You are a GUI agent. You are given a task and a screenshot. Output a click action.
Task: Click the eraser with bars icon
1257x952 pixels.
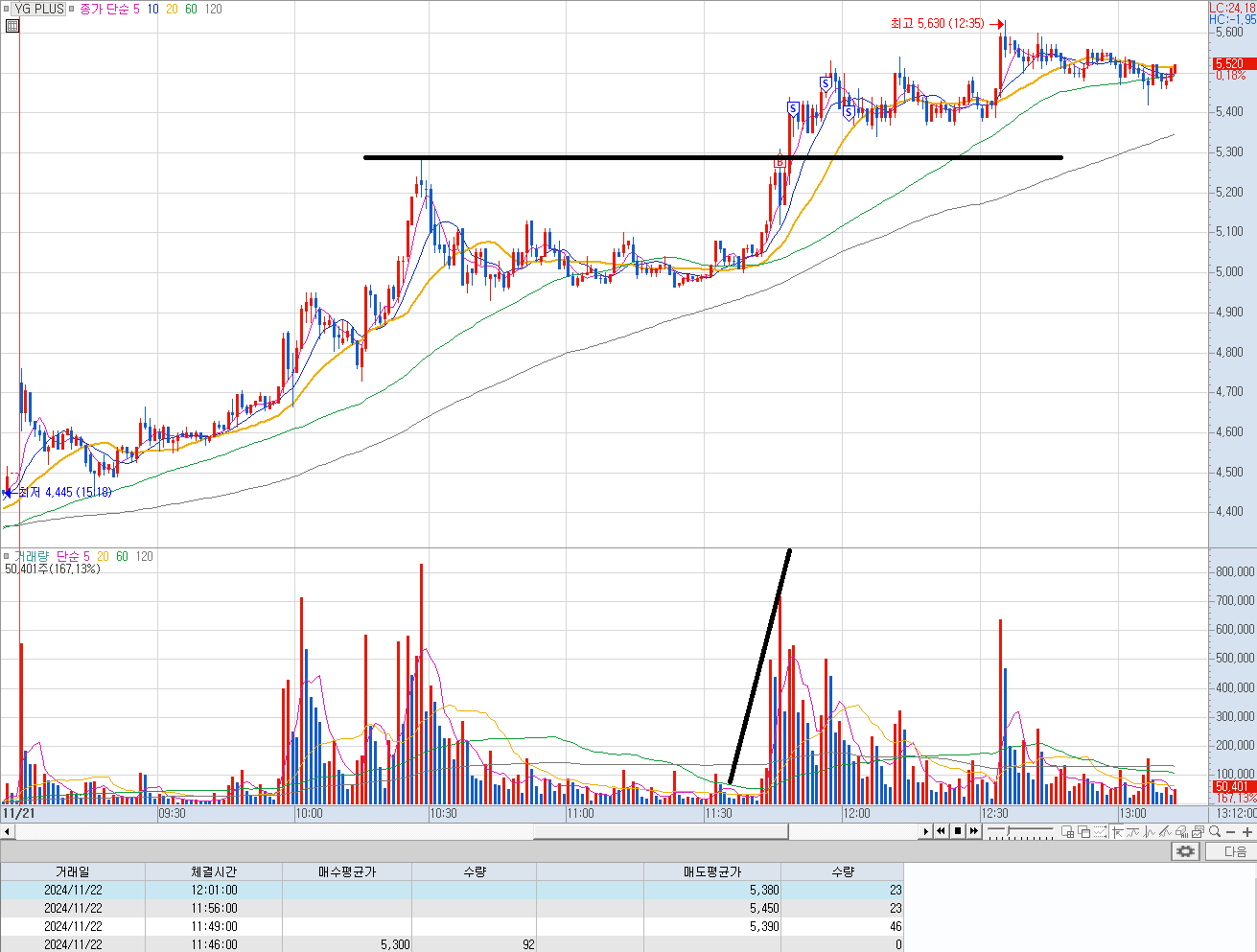(1181, 831)
